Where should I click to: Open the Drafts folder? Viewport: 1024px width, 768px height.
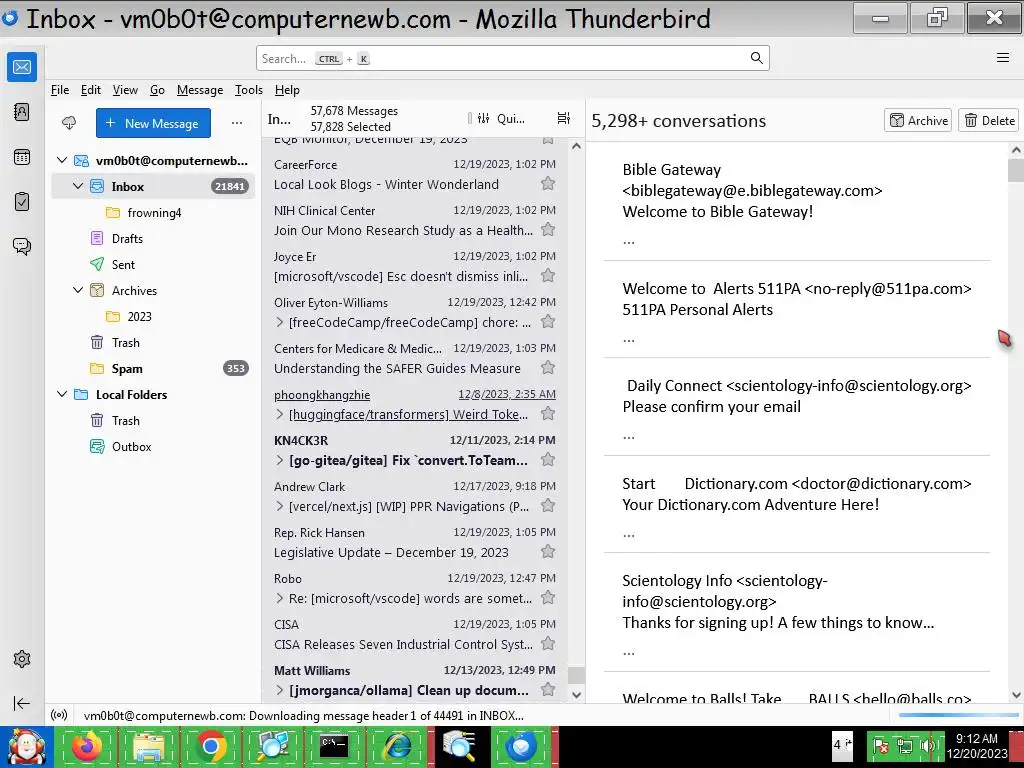153,238
